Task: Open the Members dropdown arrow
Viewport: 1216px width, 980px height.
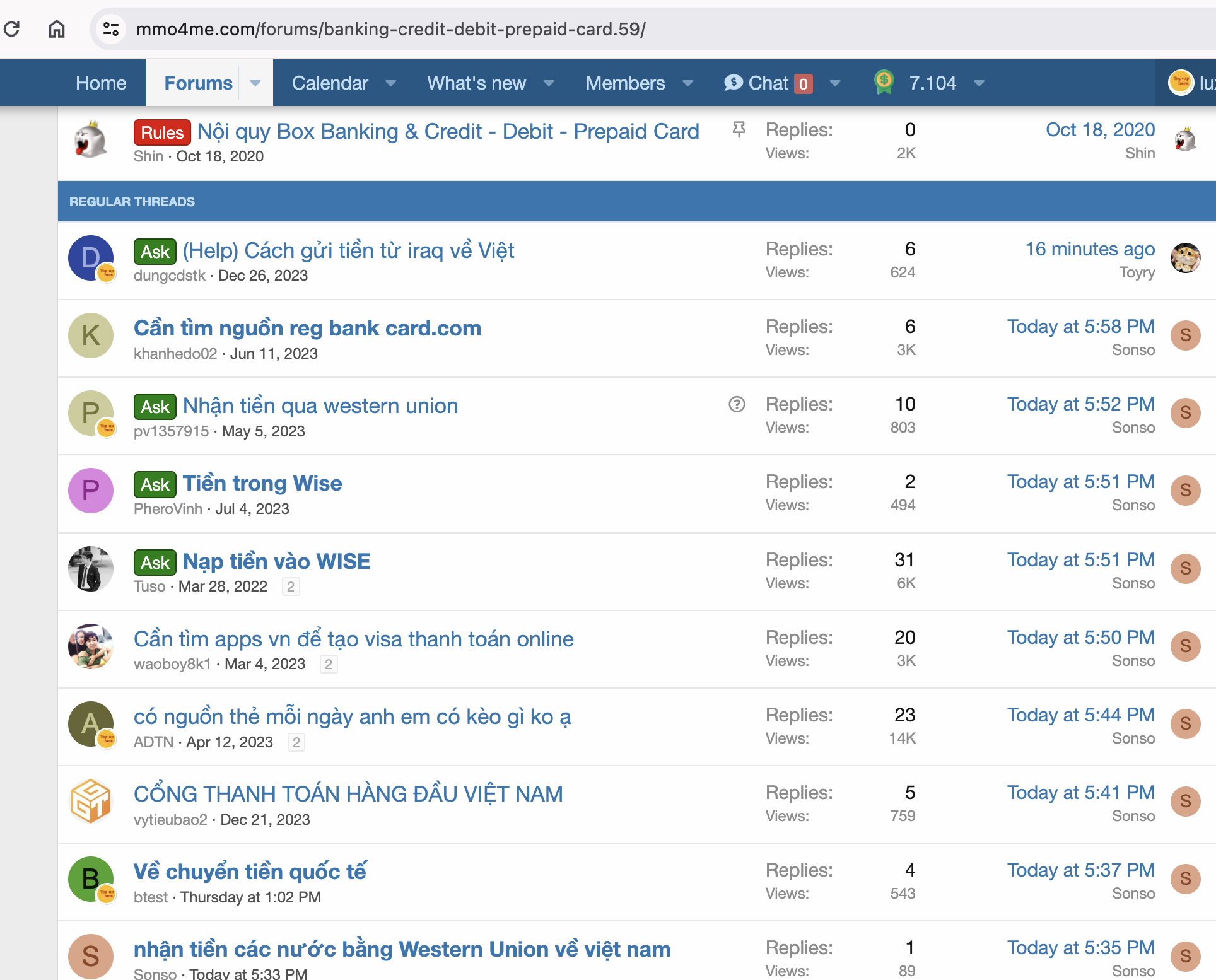Action: [687, 83]
